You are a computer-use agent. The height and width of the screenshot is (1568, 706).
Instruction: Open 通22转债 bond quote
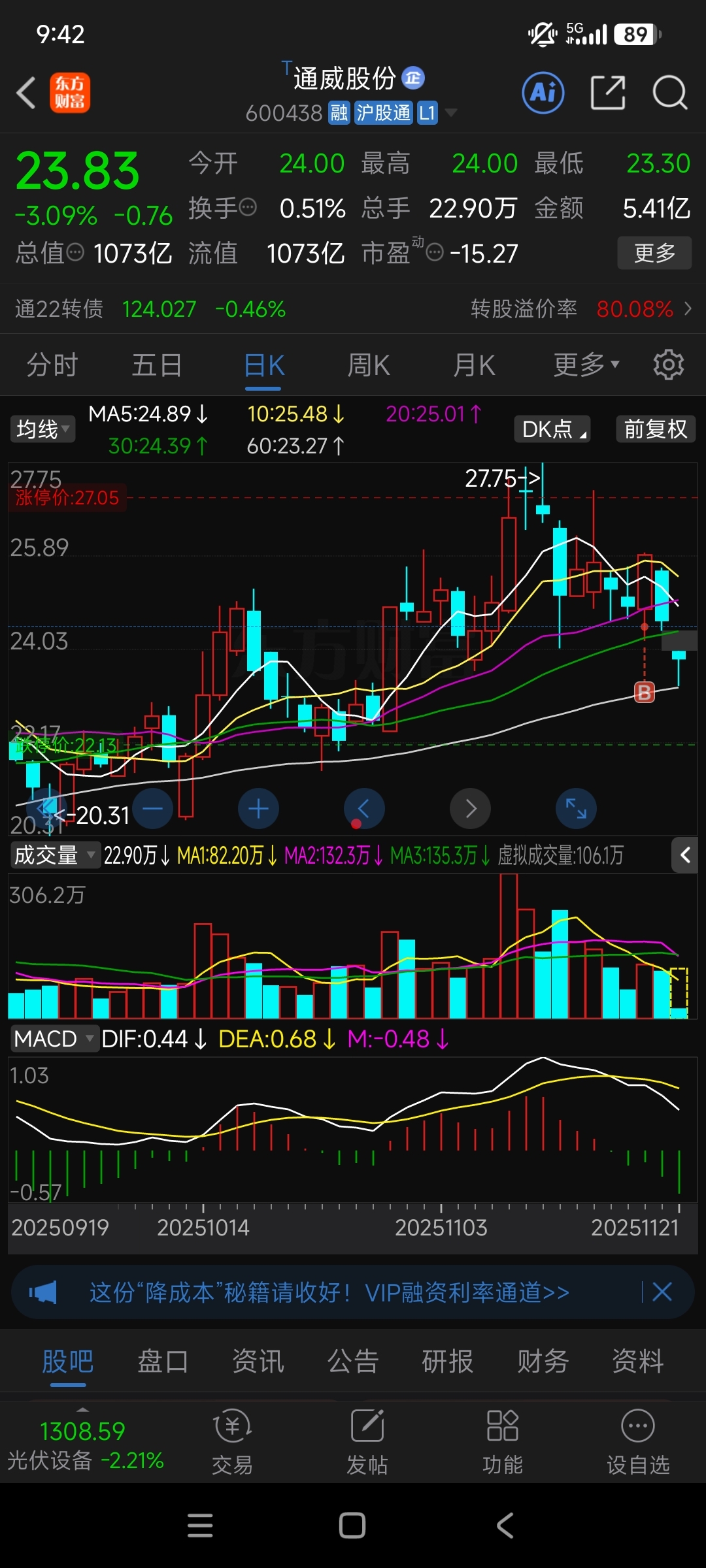(150, 308)
